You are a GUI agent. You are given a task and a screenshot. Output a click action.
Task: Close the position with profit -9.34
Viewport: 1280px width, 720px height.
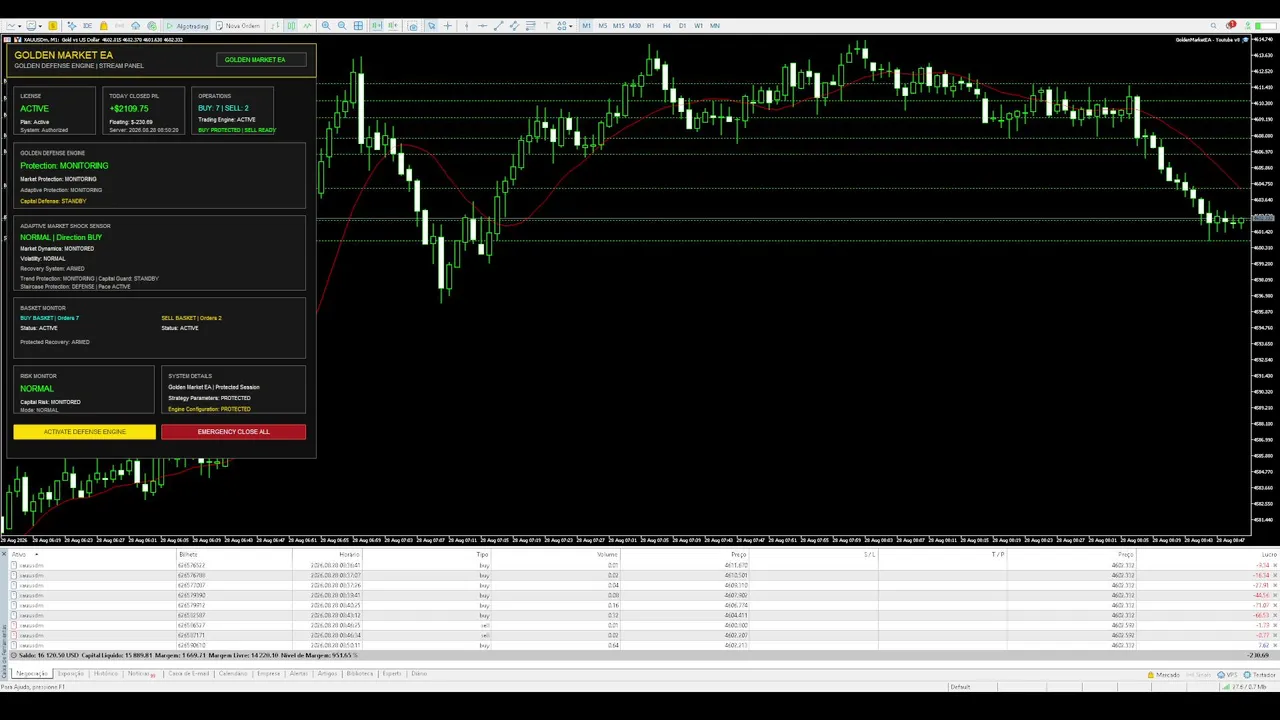1273,565
